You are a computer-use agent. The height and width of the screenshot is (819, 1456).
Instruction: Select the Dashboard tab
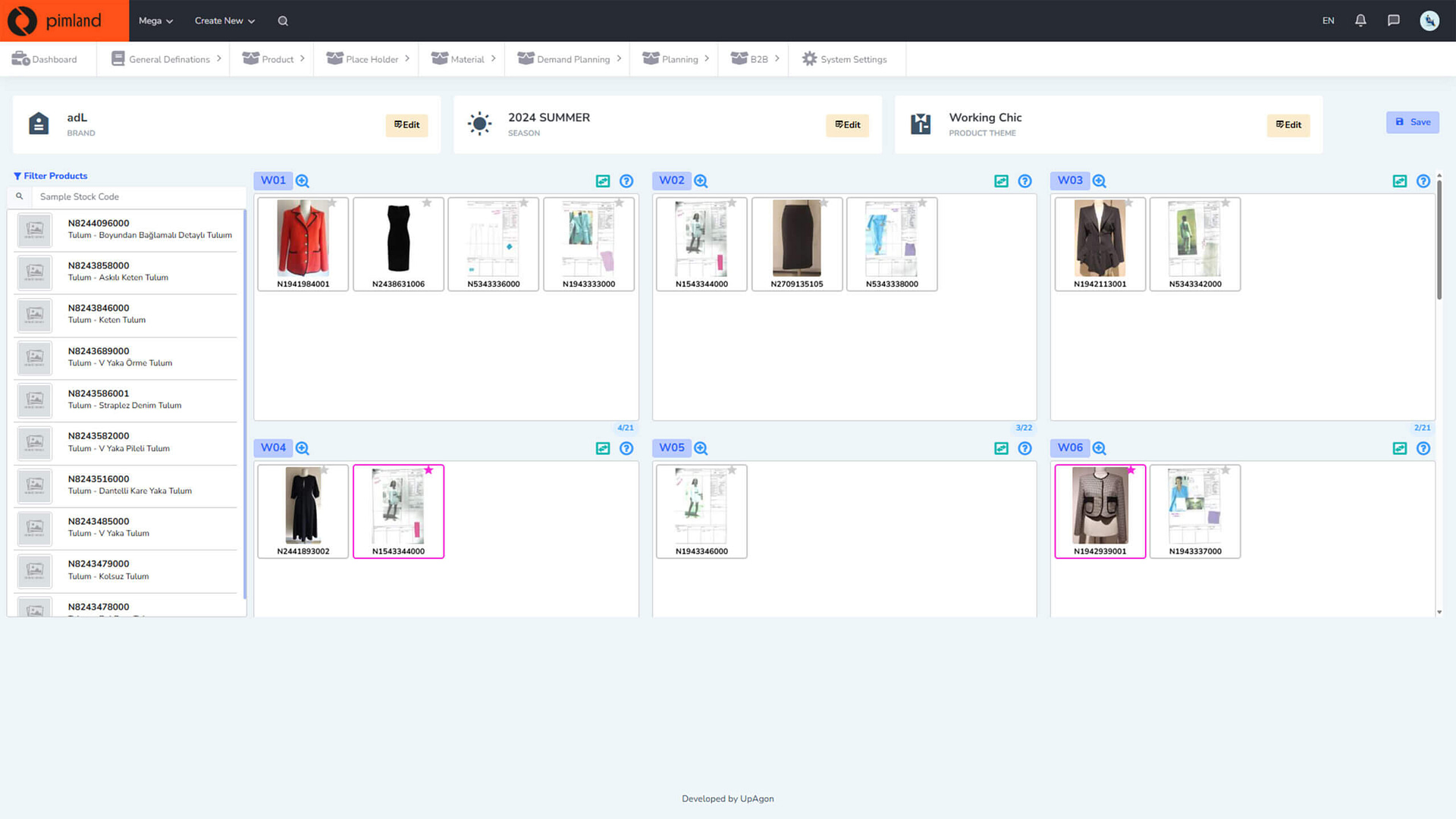click(47, 58)
